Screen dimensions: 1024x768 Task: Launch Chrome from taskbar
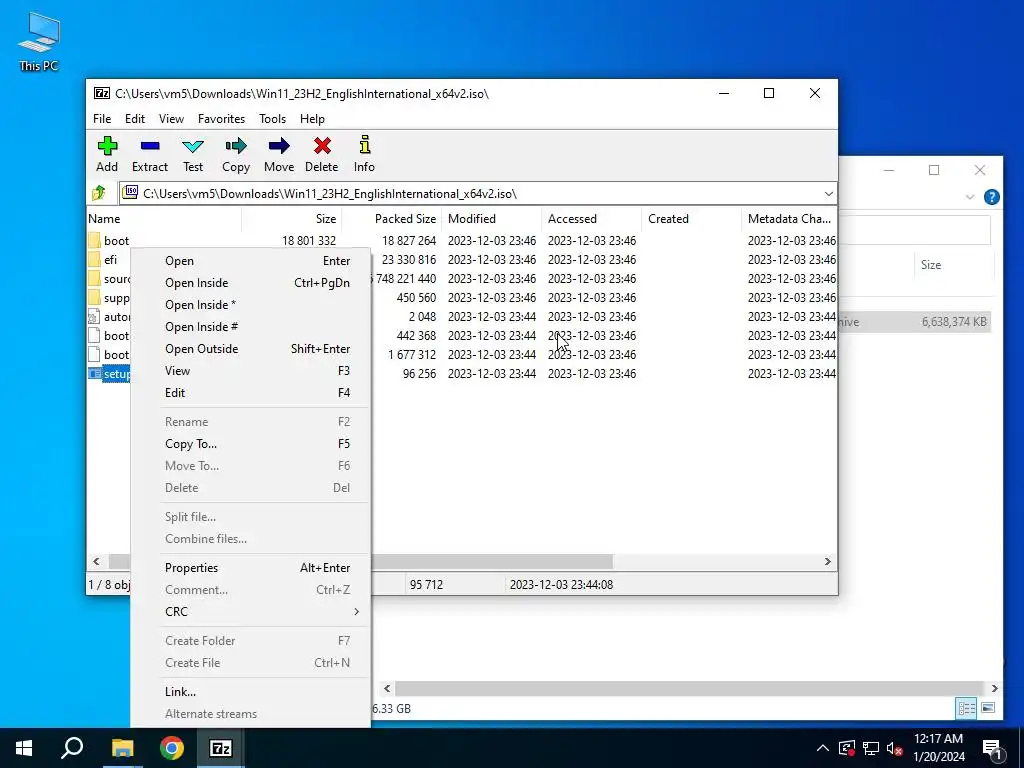click(x=172, y=748)
